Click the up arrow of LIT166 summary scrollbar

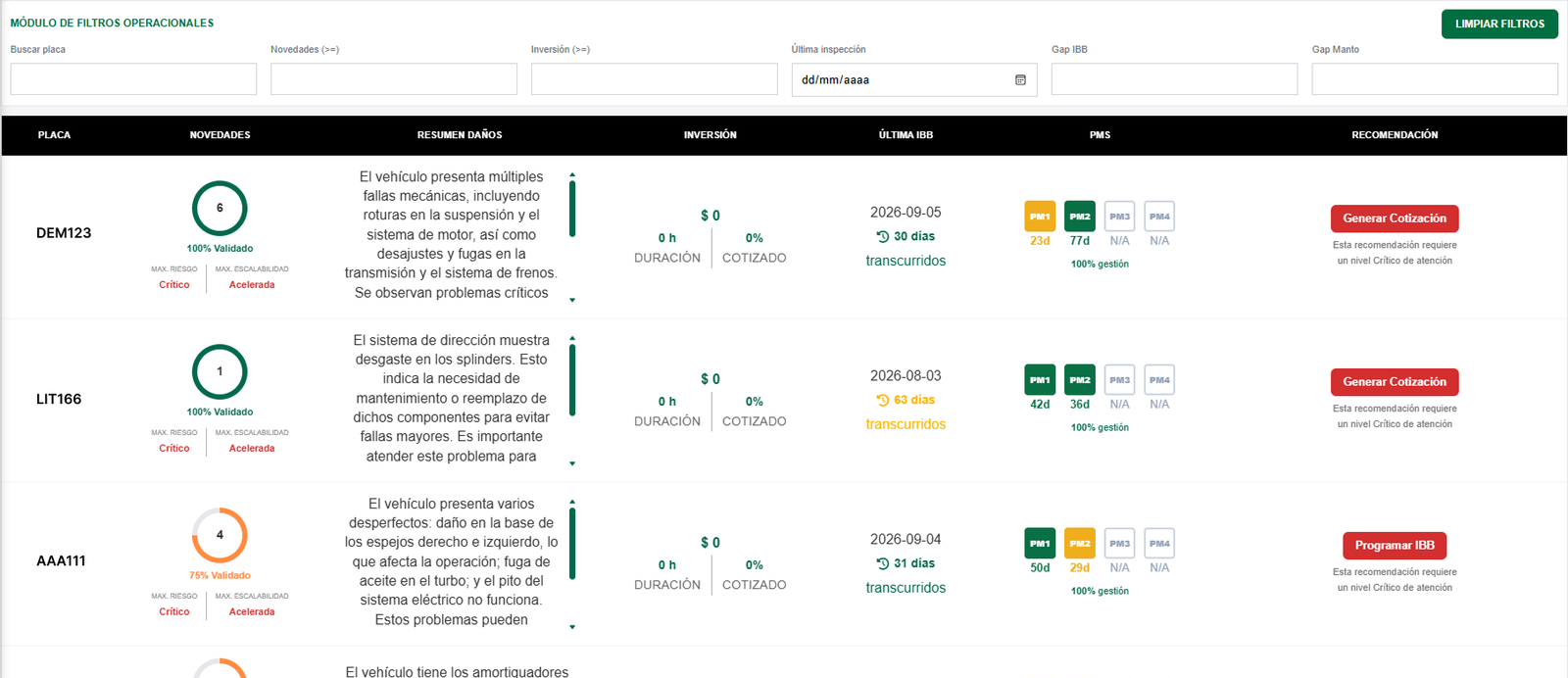(572, 339)
